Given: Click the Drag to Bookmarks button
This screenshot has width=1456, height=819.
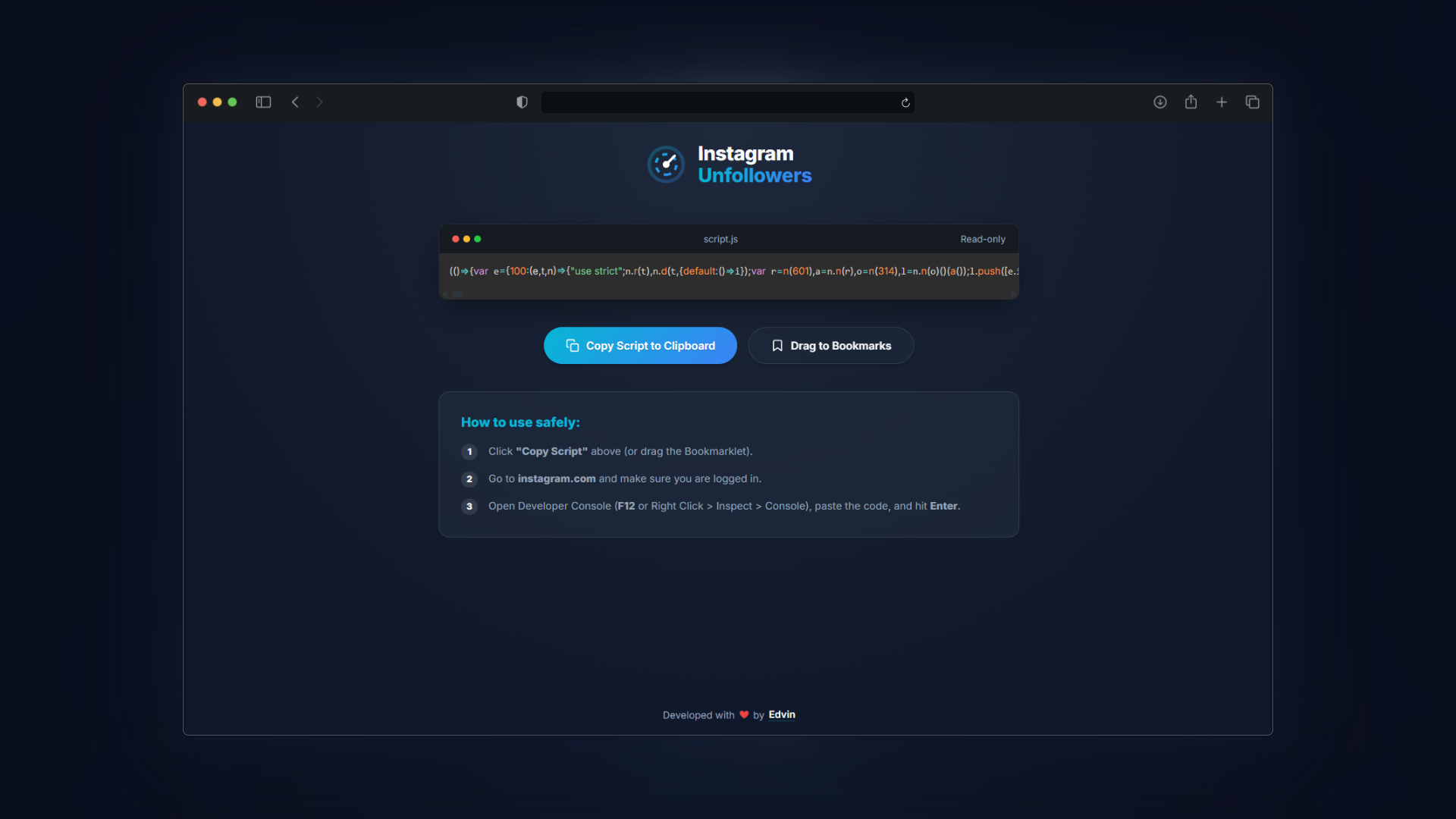Looking at the screenshot, I should pyautogui.click(x=830, y=346).
